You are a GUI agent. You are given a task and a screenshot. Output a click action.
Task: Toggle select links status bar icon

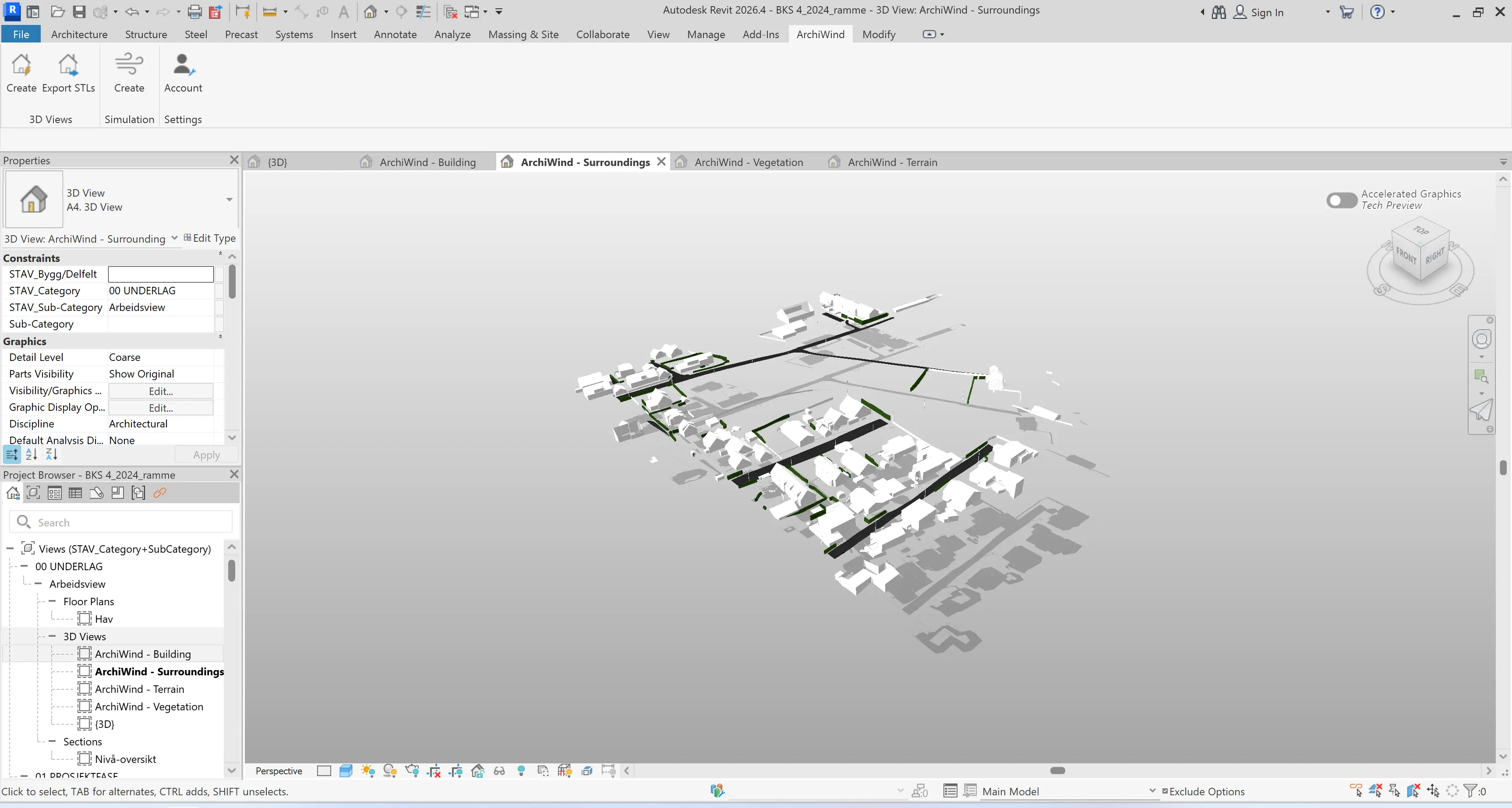point(1356,791)
